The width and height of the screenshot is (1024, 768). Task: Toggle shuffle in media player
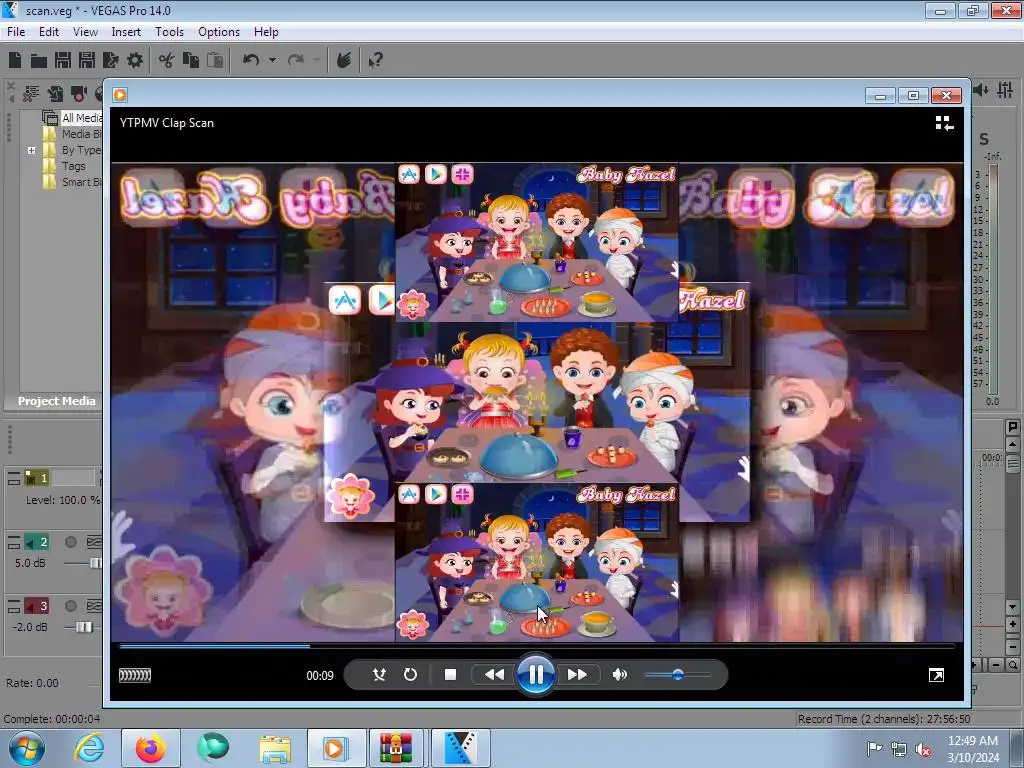click(x=379, y=675)
